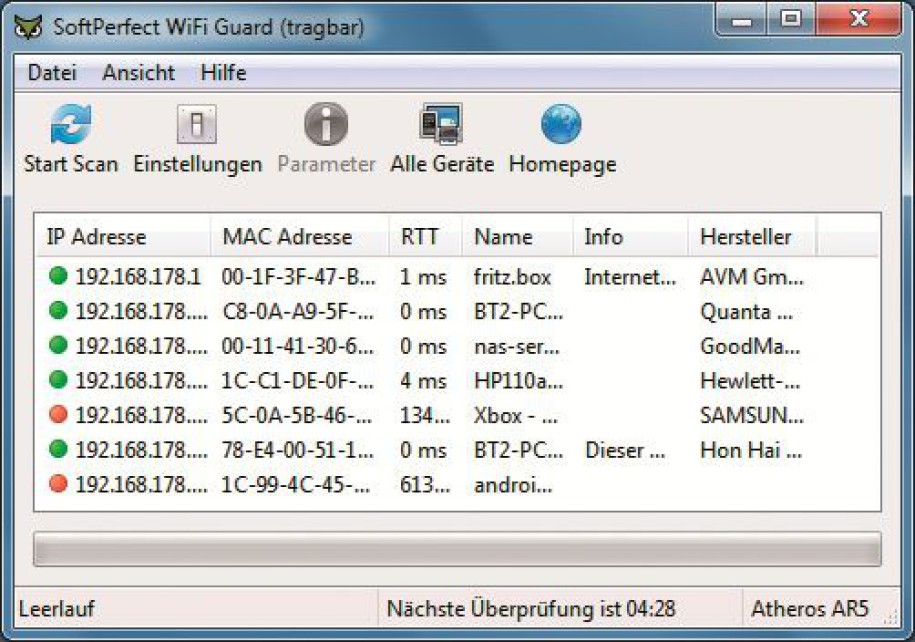Viewport: 915px width, 642px height.
Task: Click red status dot of Xbox row
Action: pos(58,414)
